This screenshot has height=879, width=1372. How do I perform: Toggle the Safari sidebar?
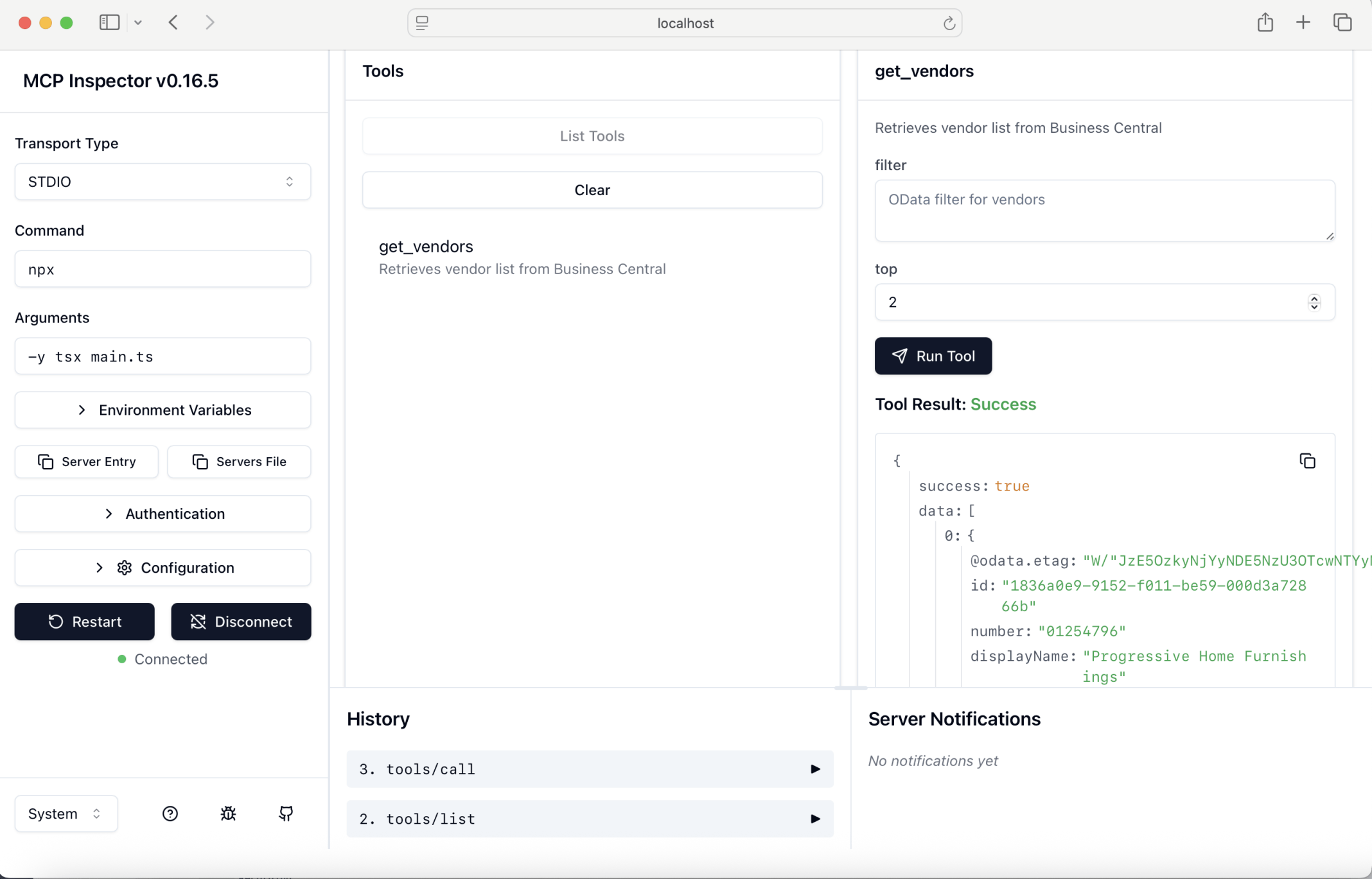(x=109, y=21)
